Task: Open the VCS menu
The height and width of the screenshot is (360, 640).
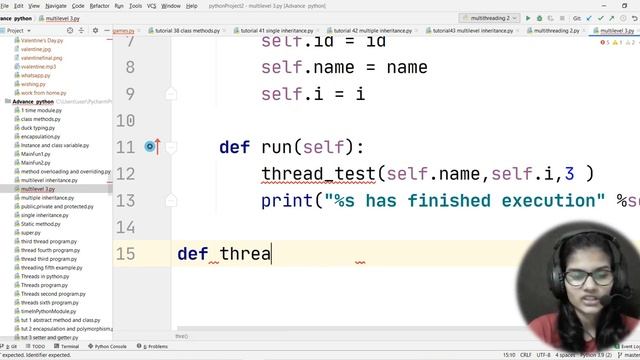Action: point(151,6)
